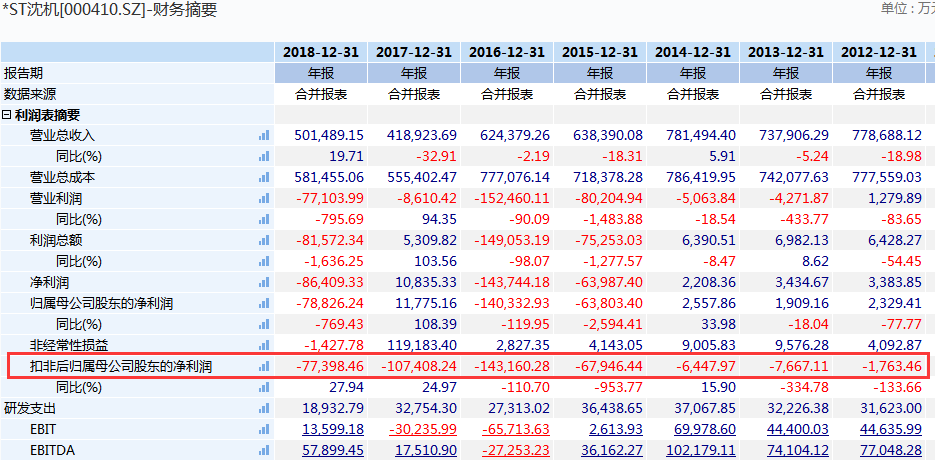Viewport: 935px width, 460px height.
Task: Open chart icon for 利润总额 row
Action: [x=264, y=240]
